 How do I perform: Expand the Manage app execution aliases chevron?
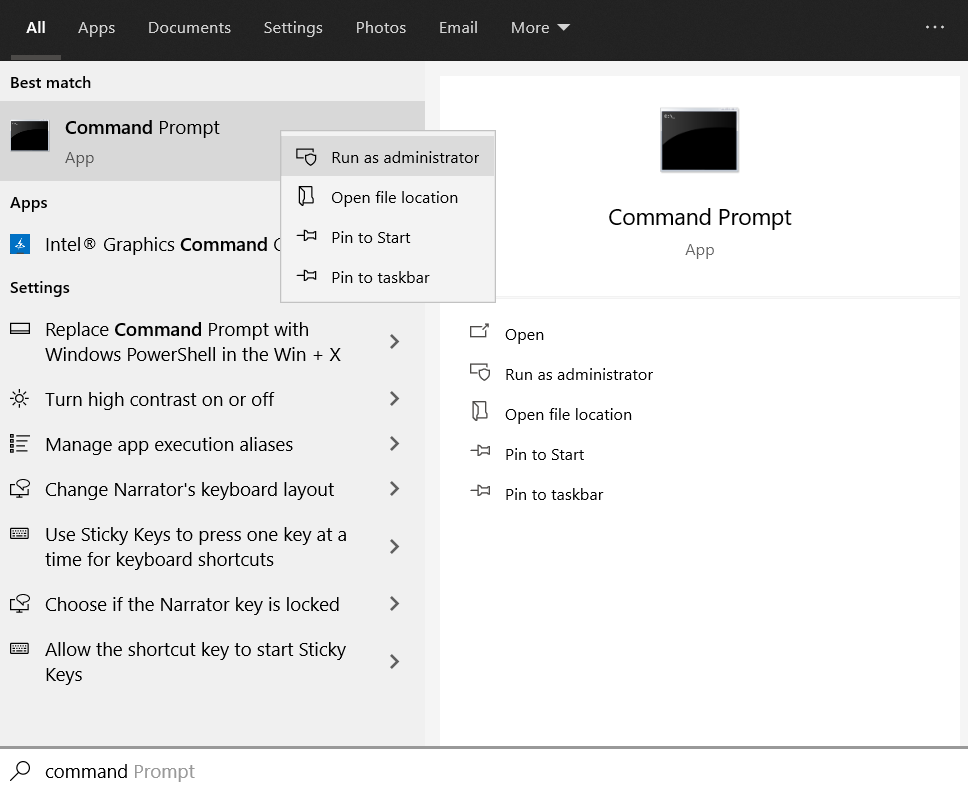point(394,444)
